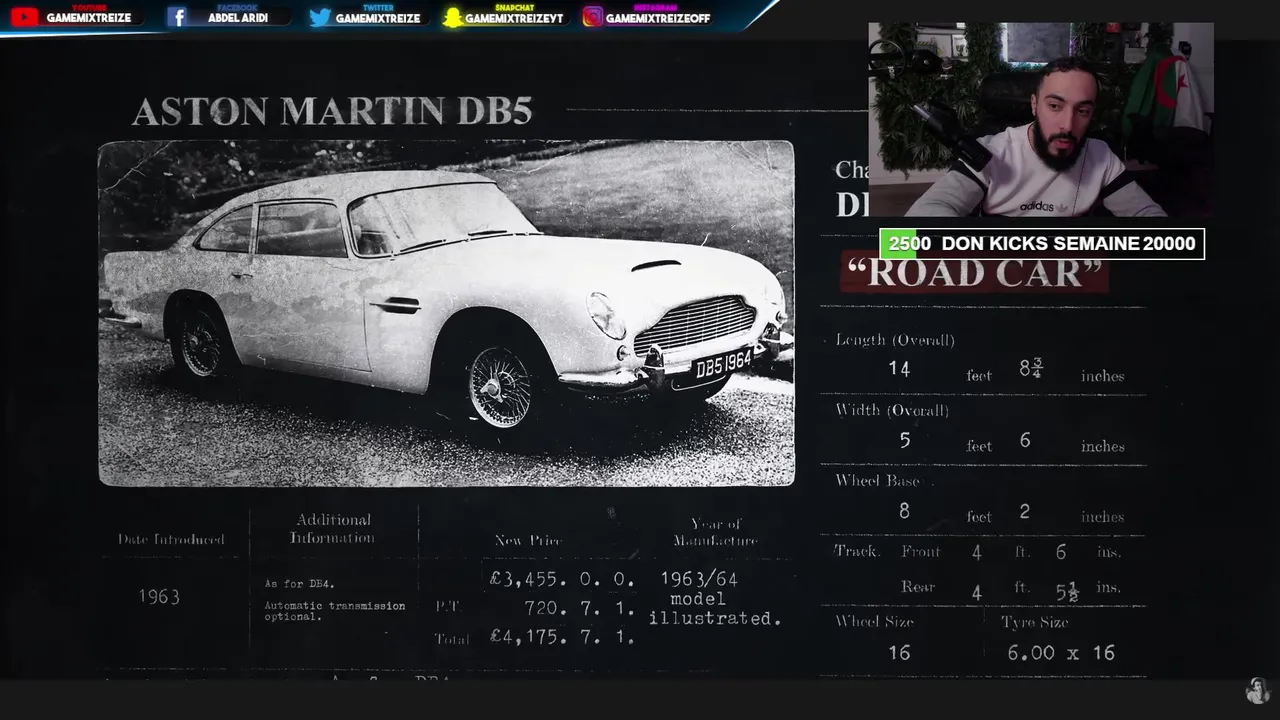The image size is (1280, 720).
Task: Click the £4,175. 7. 1. total price
Action: click(562, 636)
